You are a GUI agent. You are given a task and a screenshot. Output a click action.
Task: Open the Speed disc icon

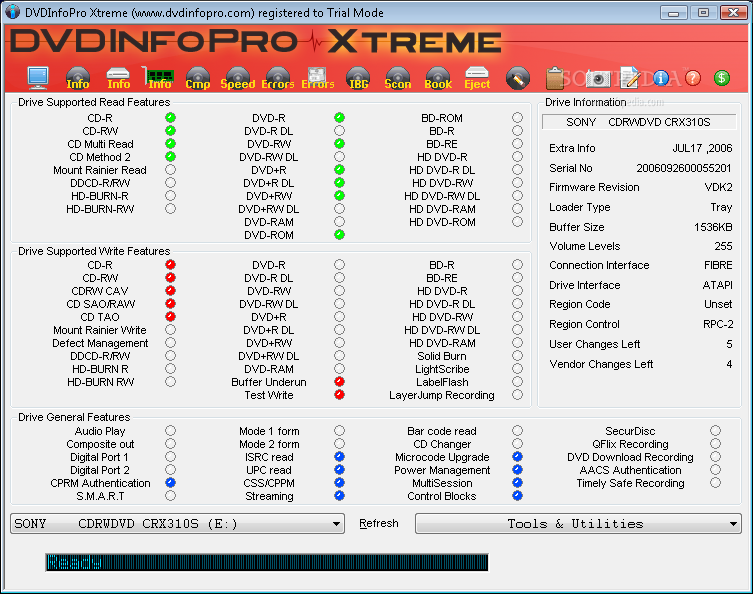point(238,78)
